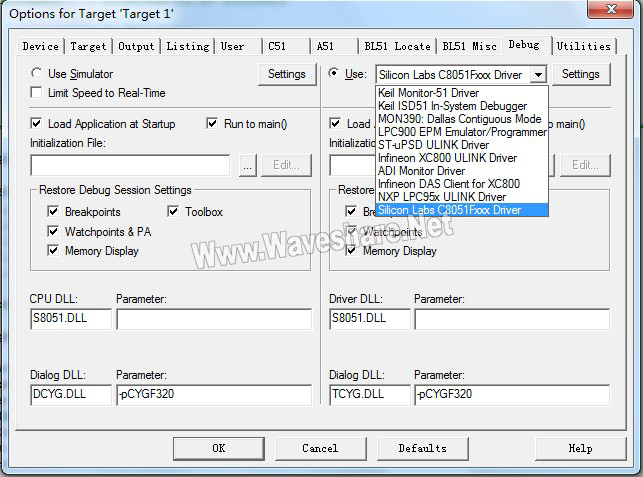
Task: Edit simulator Dialog DLL parameter -pCYGF320
Action: coord(214,395)
